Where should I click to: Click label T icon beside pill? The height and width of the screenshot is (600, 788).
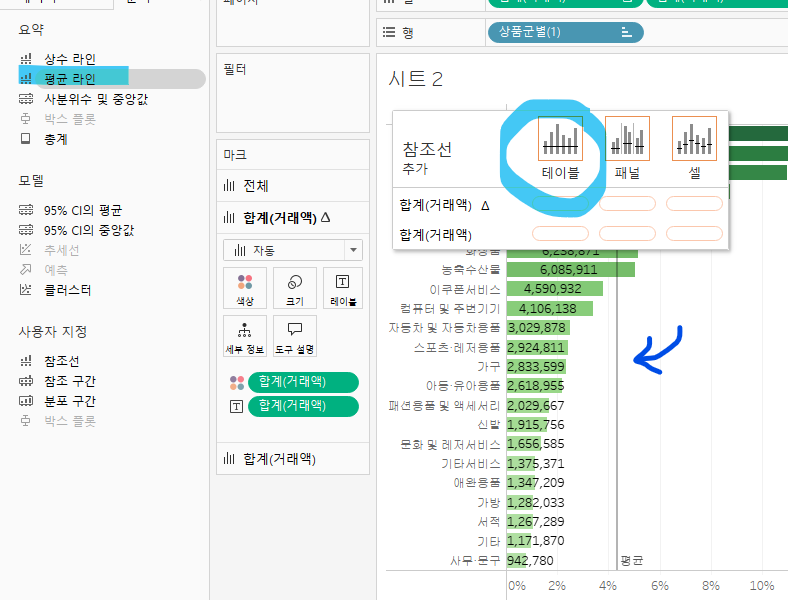coord(236,407)
